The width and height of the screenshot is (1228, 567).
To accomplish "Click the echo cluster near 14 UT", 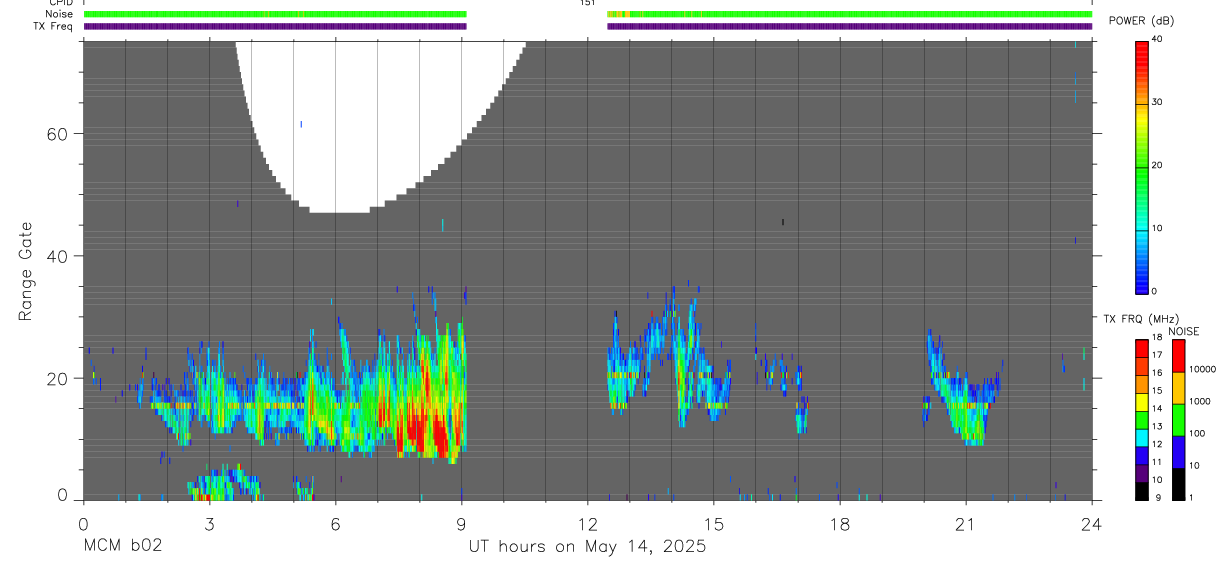I will [670, 360].
